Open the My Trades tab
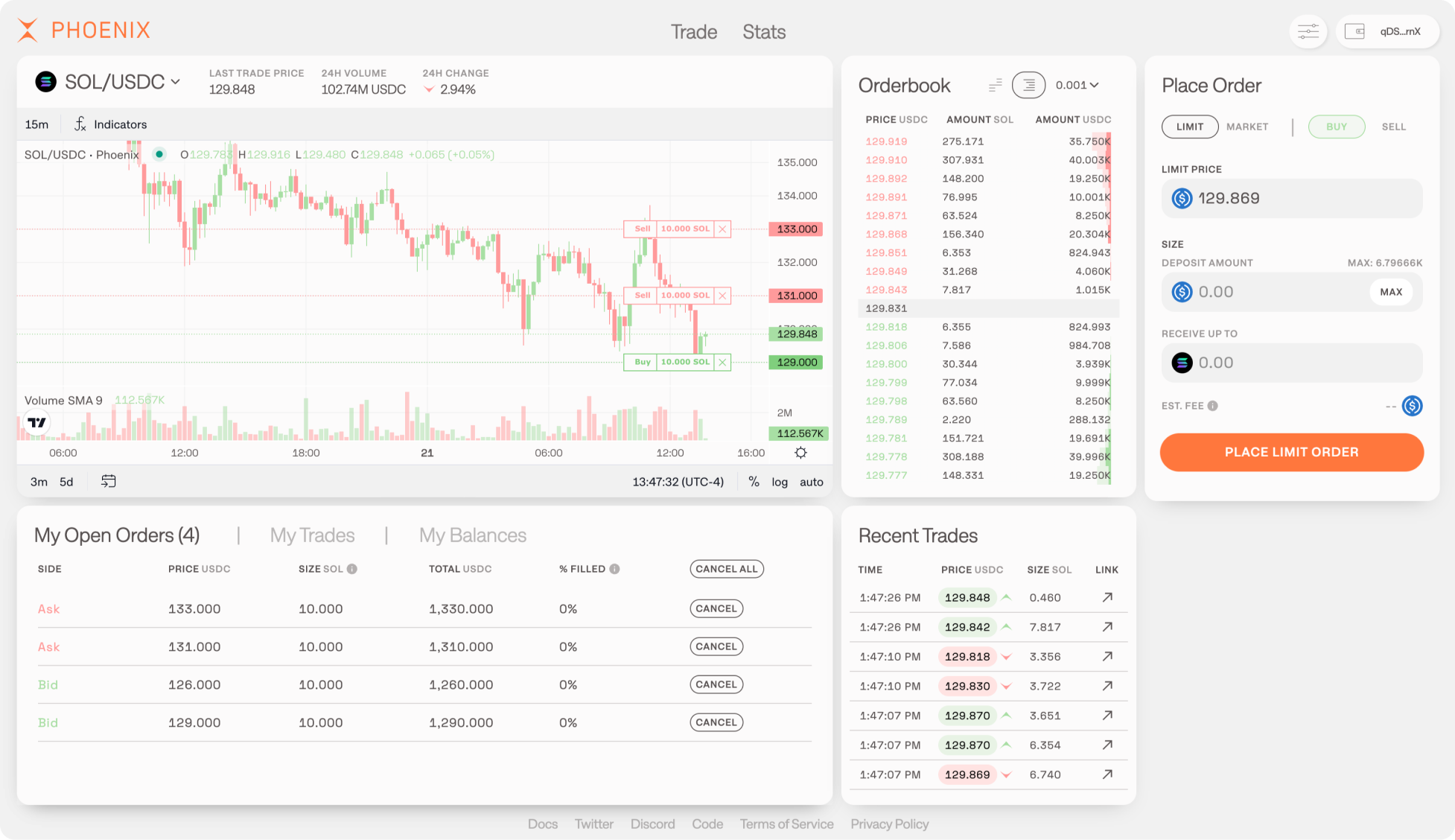This screenshot has height=840, width=1455. tap(312, 535)
